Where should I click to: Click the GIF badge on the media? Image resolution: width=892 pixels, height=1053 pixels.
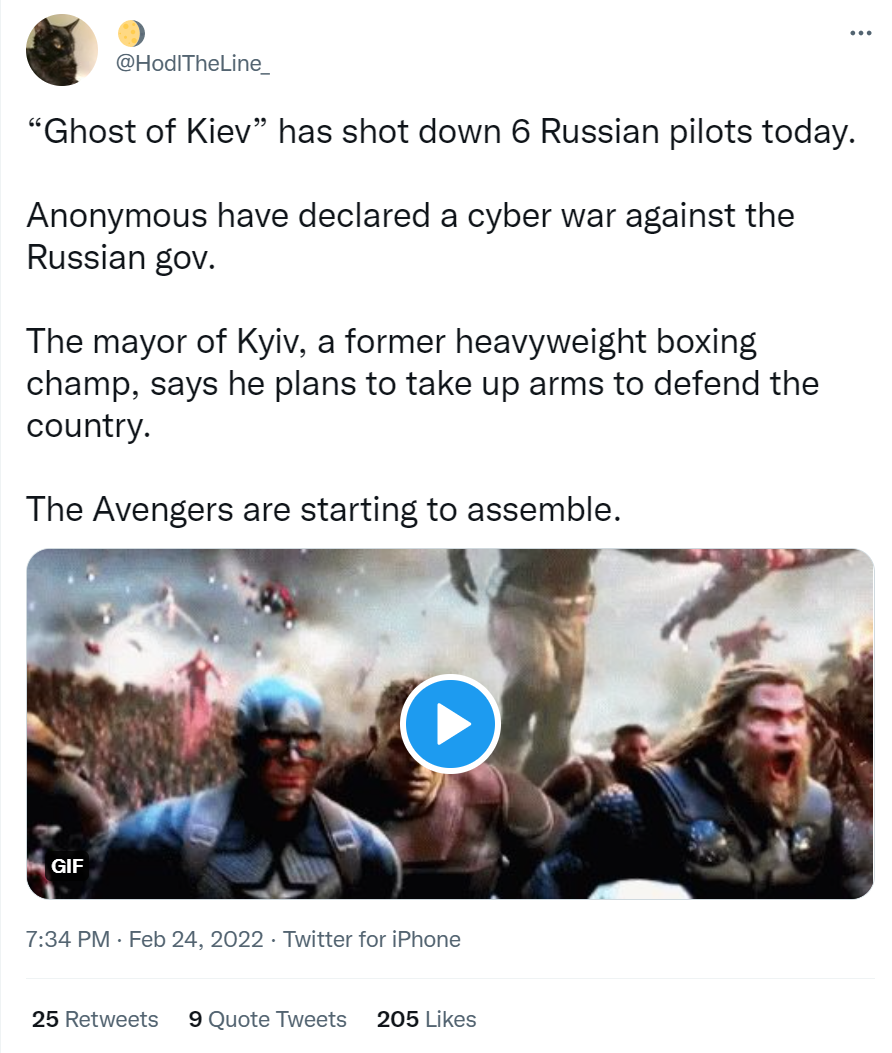(x=67, y=866)
